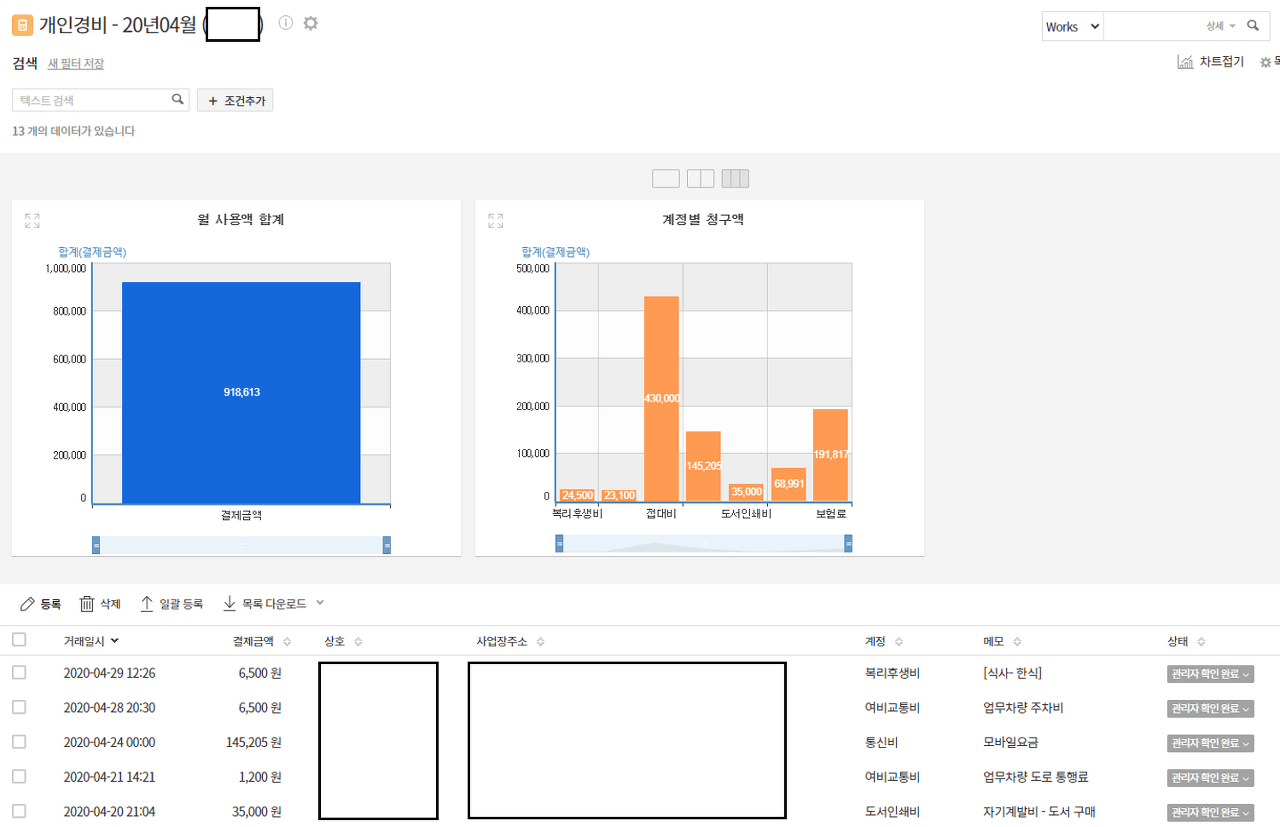The image size is (1280, 827).
Task: Click the 통신비 account cell
Action: pyautogui.click(x=882, y=742)
